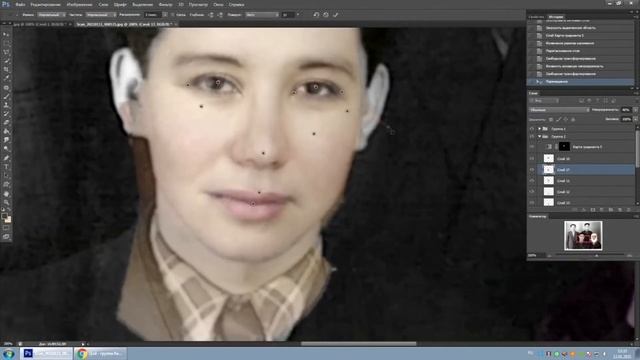Select the Quick Selection tool

coord(6,61)
